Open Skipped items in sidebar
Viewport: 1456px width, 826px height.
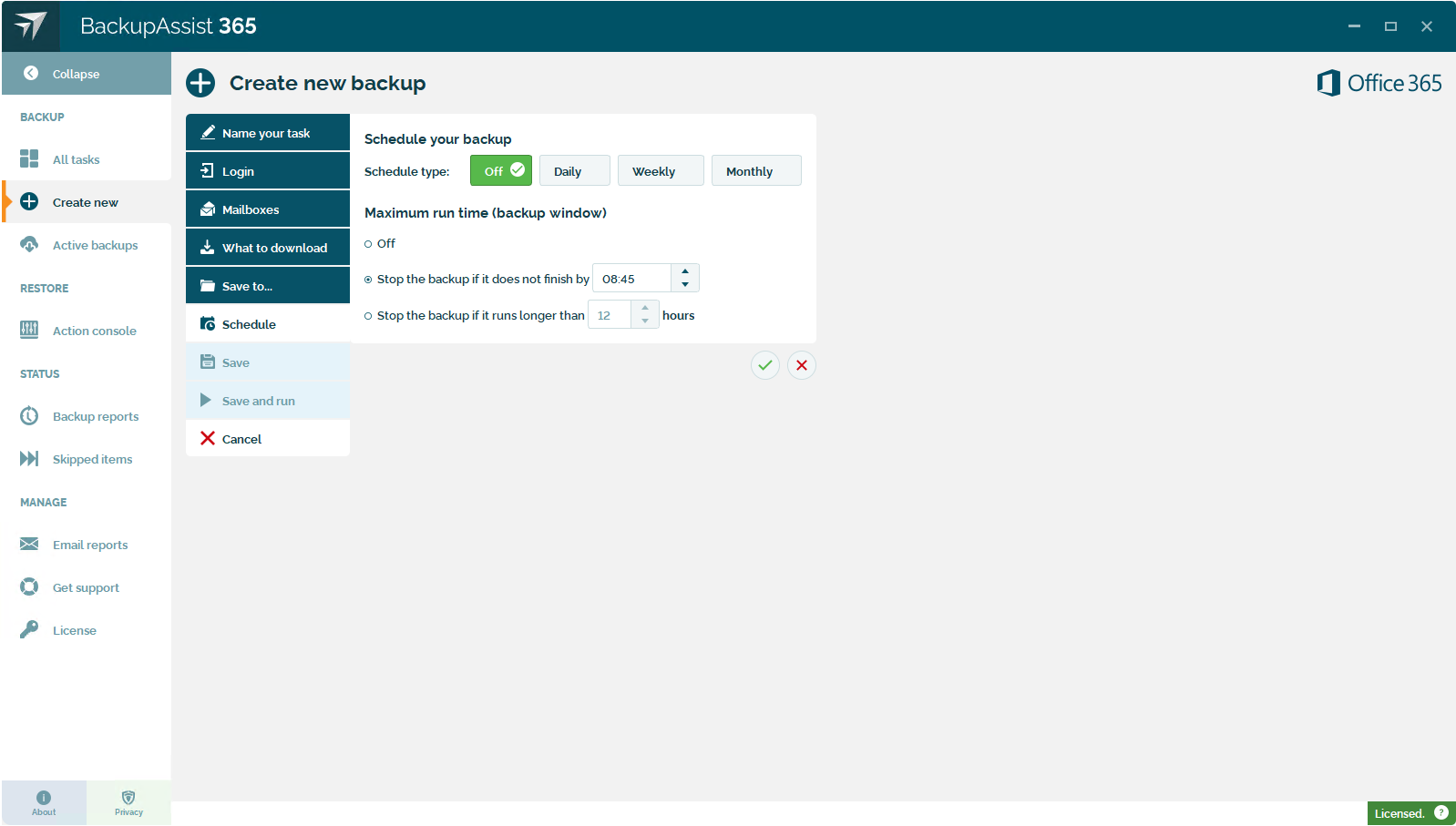coord(87,458)
